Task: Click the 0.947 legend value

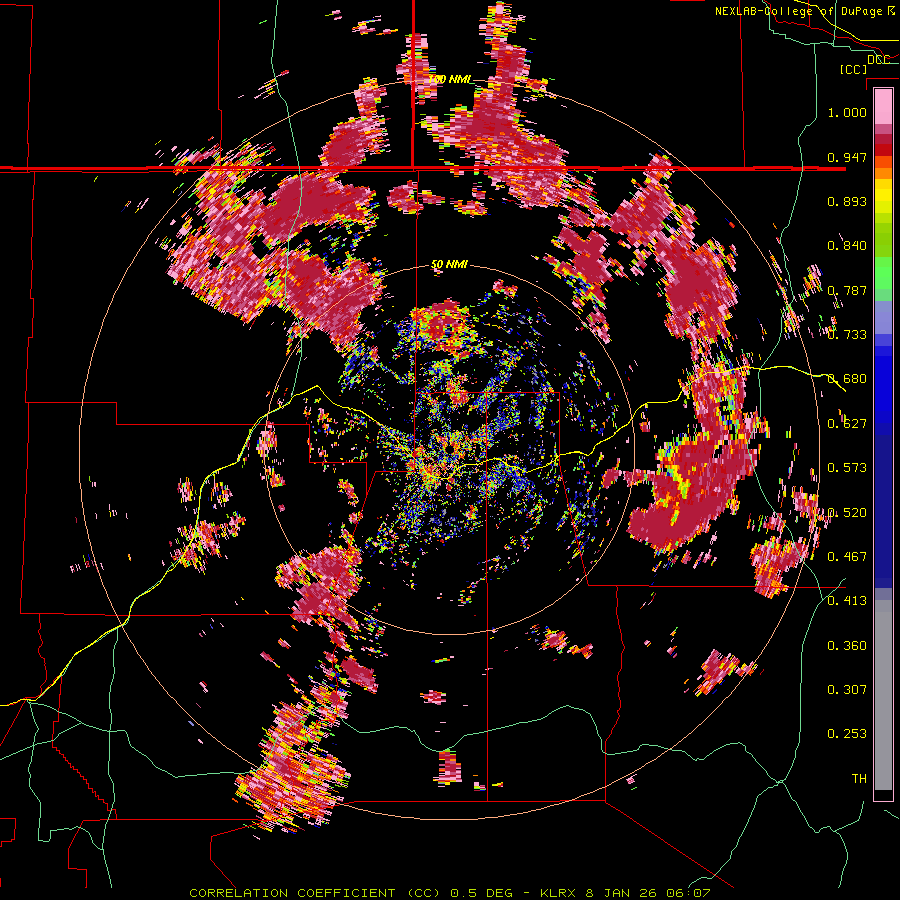Action: [847, 157]
